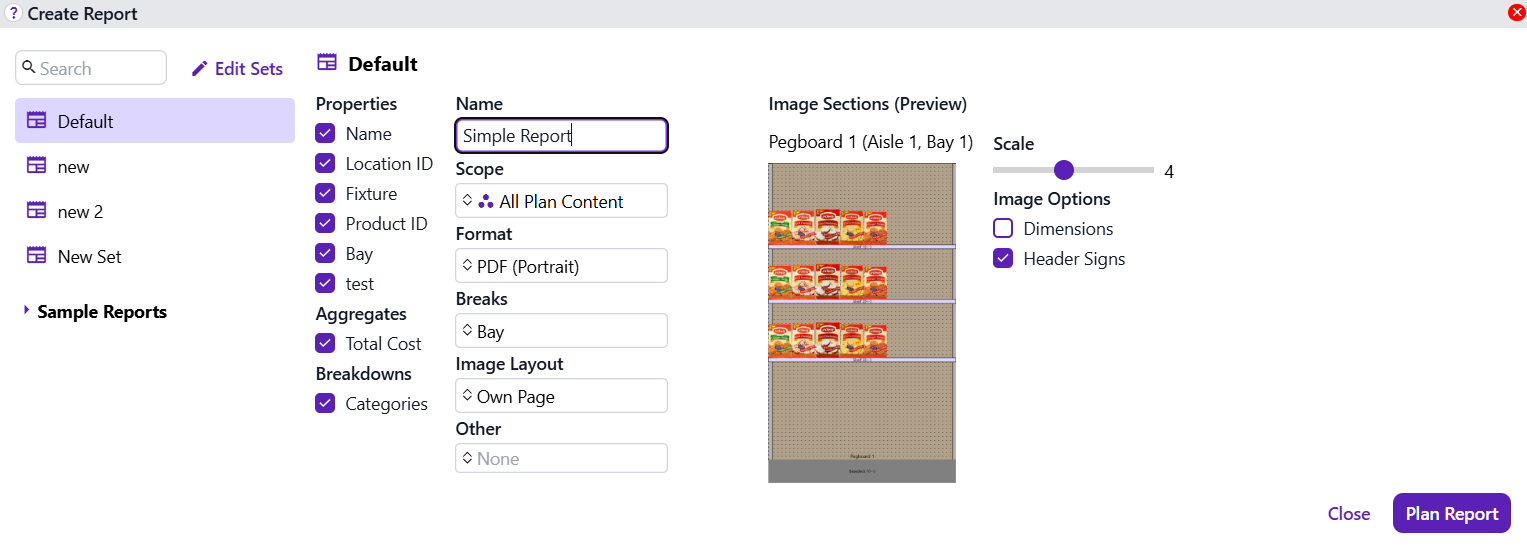Select the 'New Set' report set
Viewport: 1527px width, 551px height.
point(89,257)
